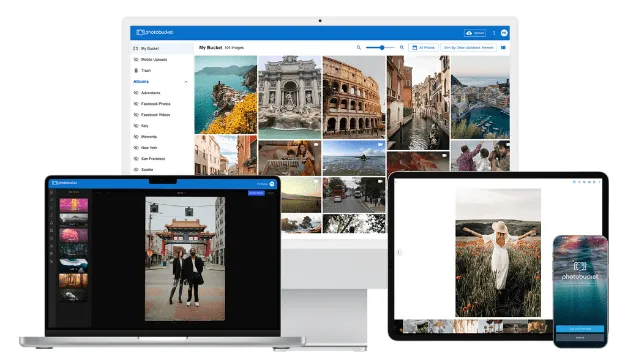Toggle the grid view layout icon
This screenshot has width=640, height=360.
503,48
